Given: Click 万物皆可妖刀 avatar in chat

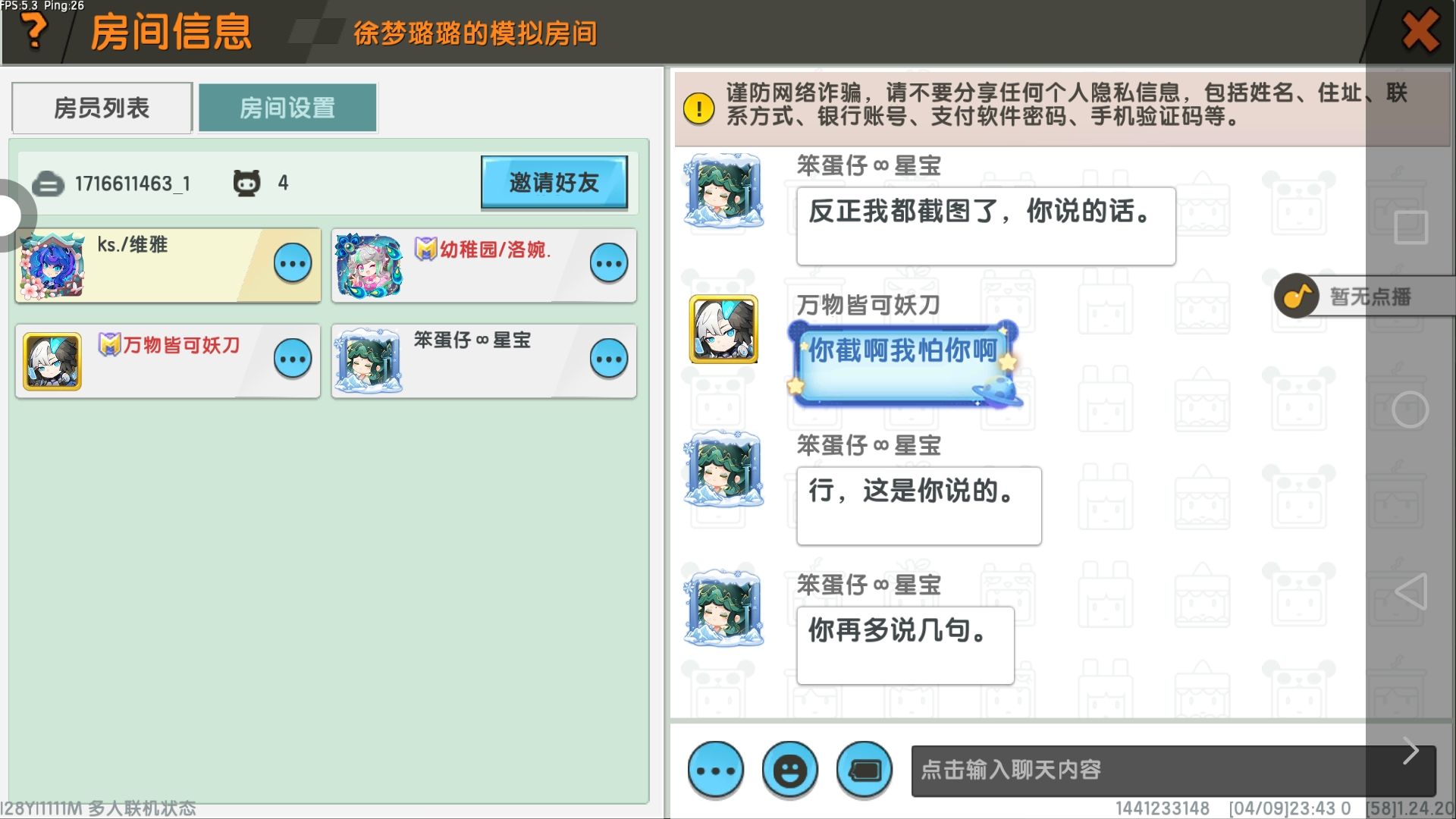Looking at the screenshot, I should click(x=723, y=329).
